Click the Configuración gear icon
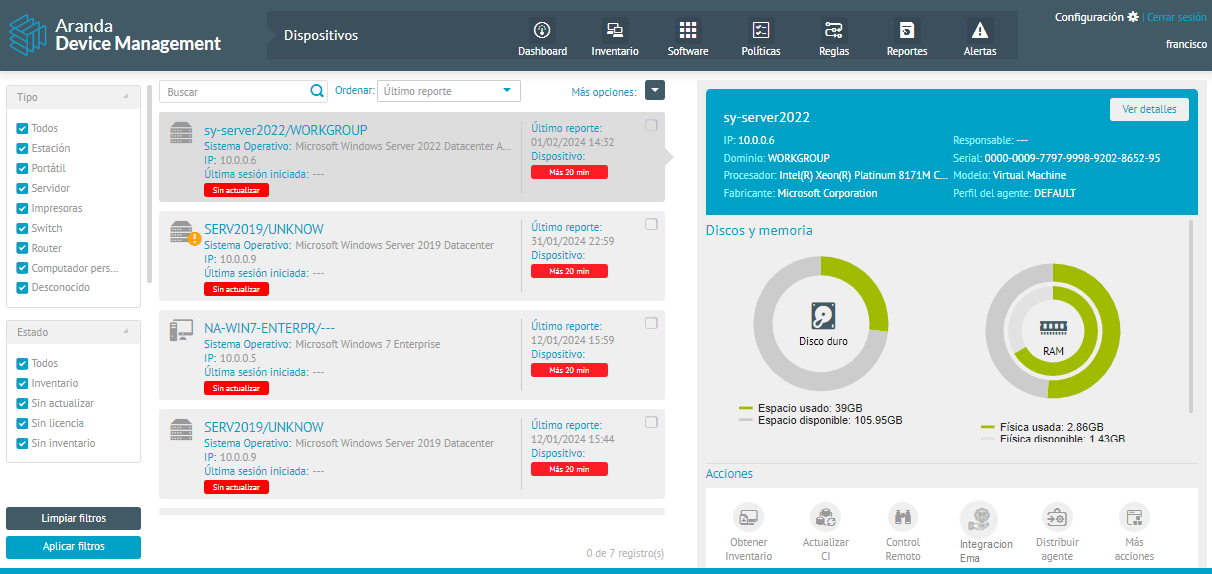This screenshot has height=574, width=1212. point(1133,17)
